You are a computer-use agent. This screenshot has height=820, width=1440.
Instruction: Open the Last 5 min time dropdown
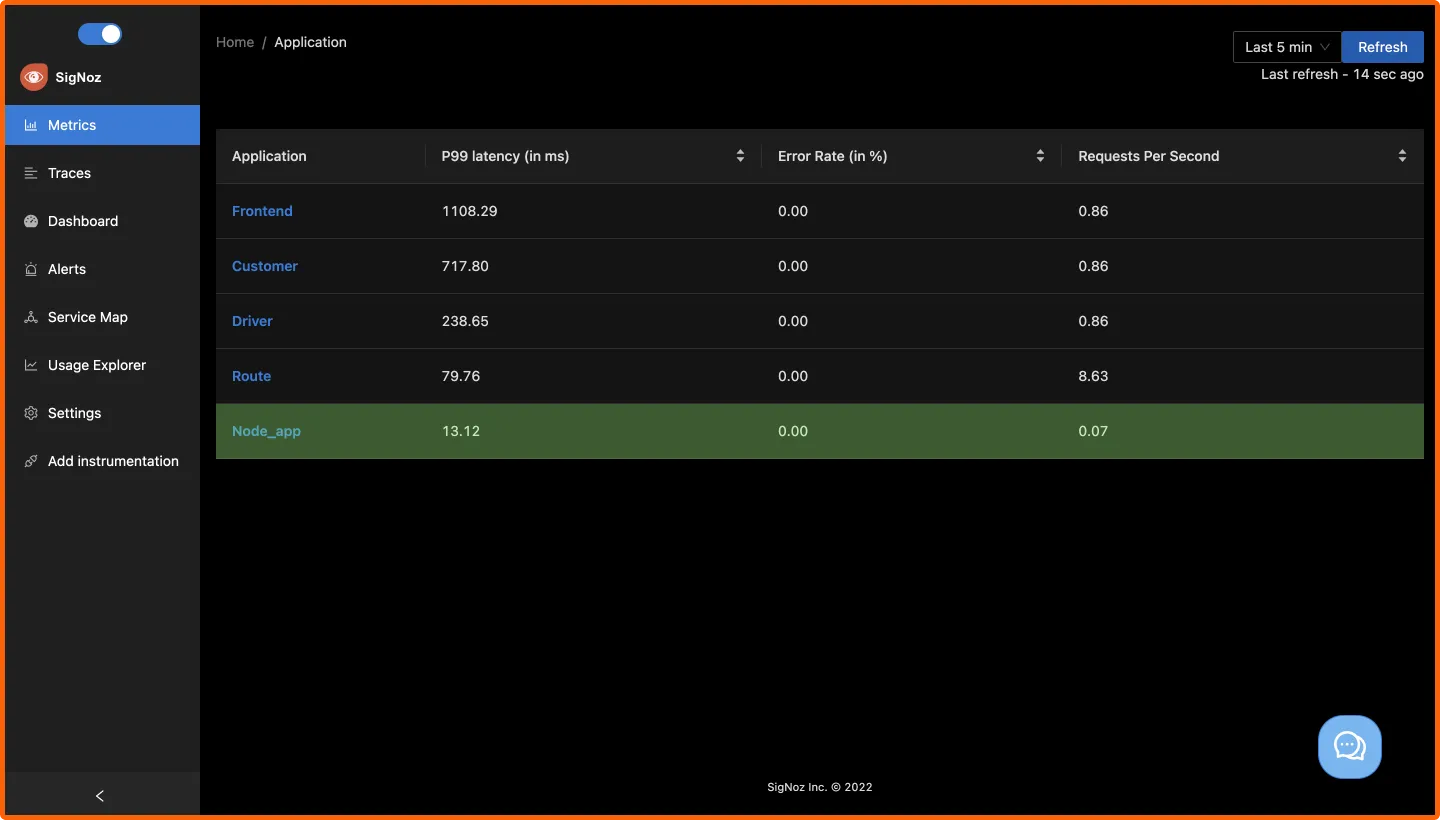[x=1287, y=47]
